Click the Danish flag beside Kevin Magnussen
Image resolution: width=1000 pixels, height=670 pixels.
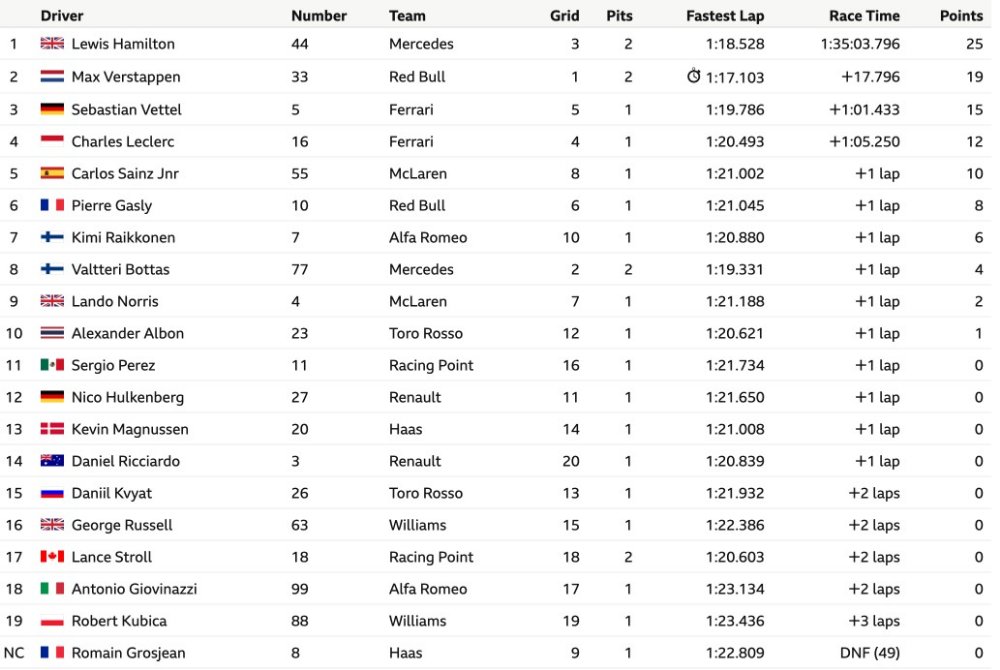tap(52, 428)
